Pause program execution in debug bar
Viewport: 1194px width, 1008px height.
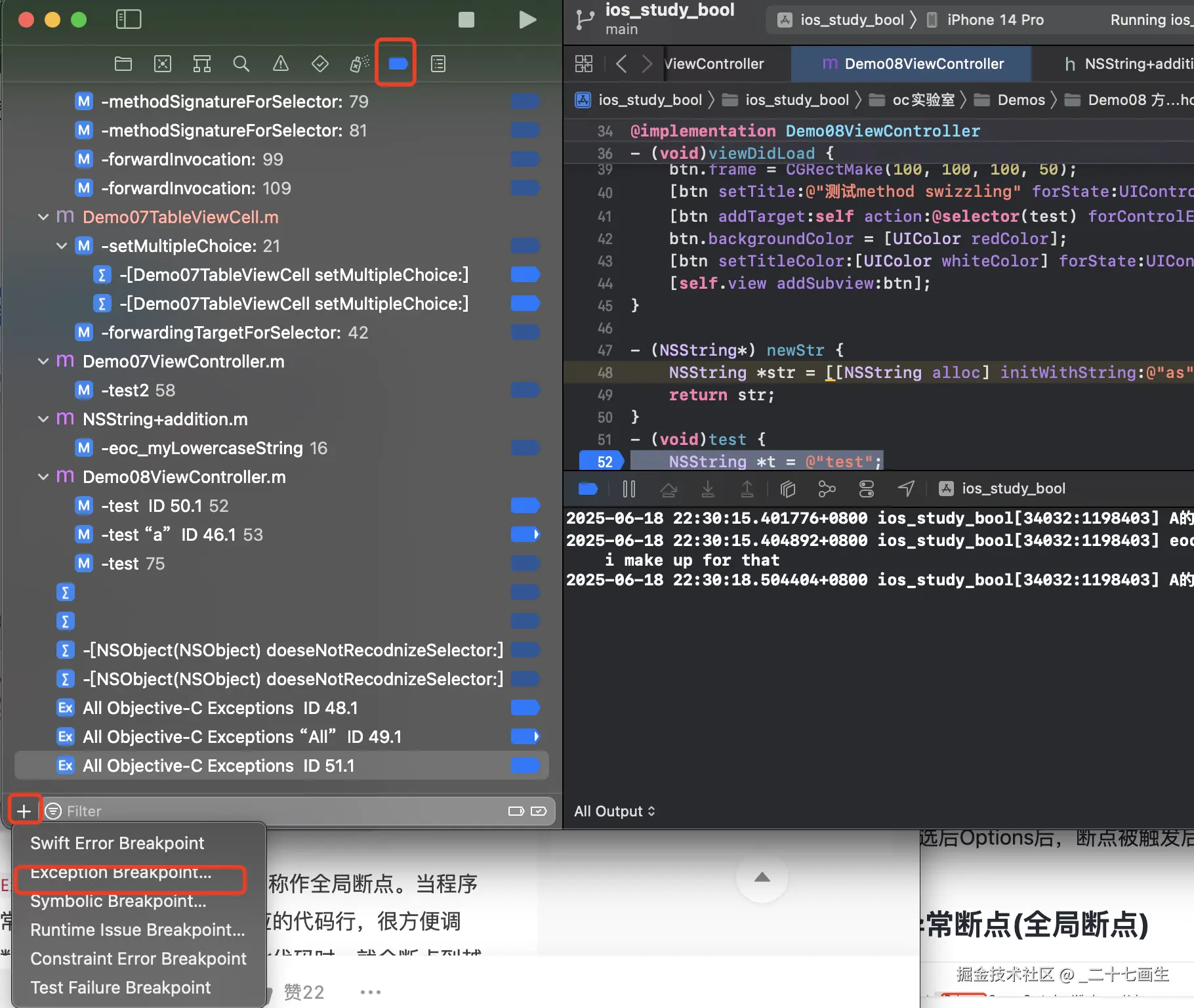click(x=629, y=488)
